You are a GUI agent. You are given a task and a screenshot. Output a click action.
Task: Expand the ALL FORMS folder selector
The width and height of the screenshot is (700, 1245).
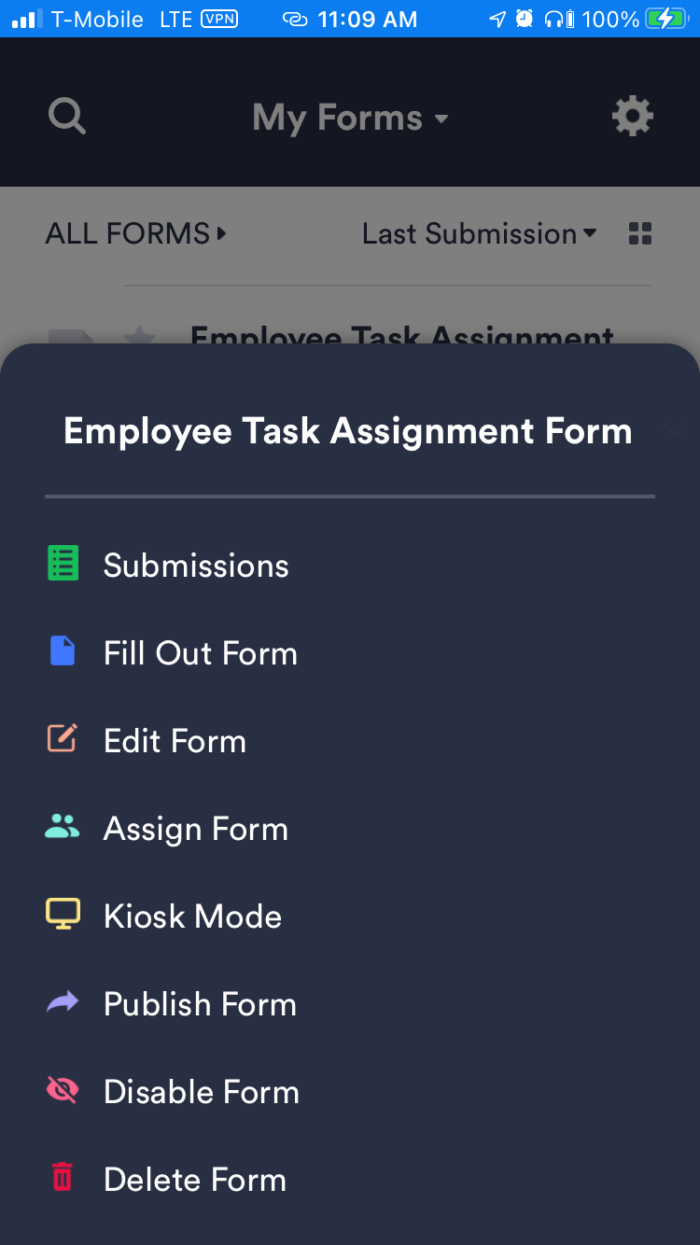[x=136, y=234]
